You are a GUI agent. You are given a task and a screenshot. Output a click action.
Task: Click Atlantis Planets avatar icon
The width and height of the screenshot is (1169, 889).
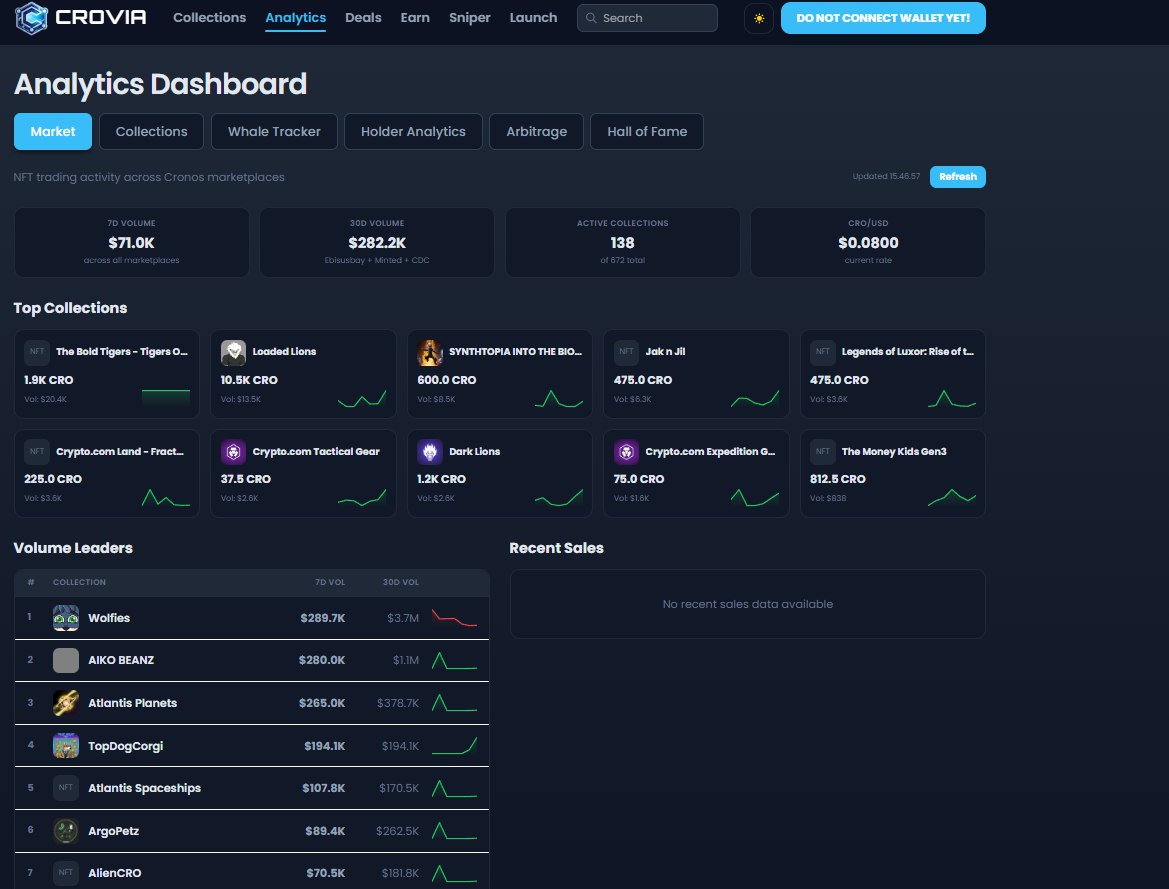pyautogui.click(x=66, y=703)
